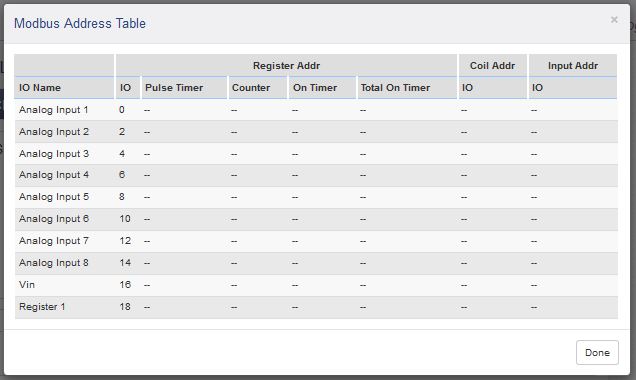Click register address 14 for Analog Input 8
This screenshot has width=636, height=380.
click(125, 262)
